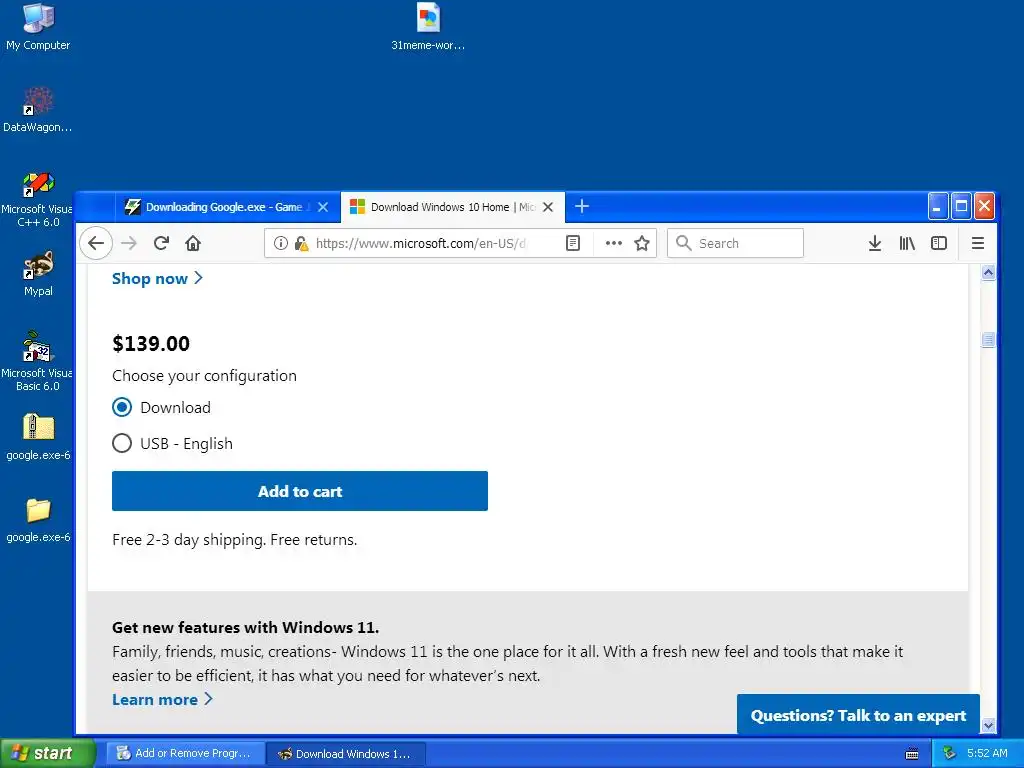Minimize the browser window

click(x=937, y=207)
